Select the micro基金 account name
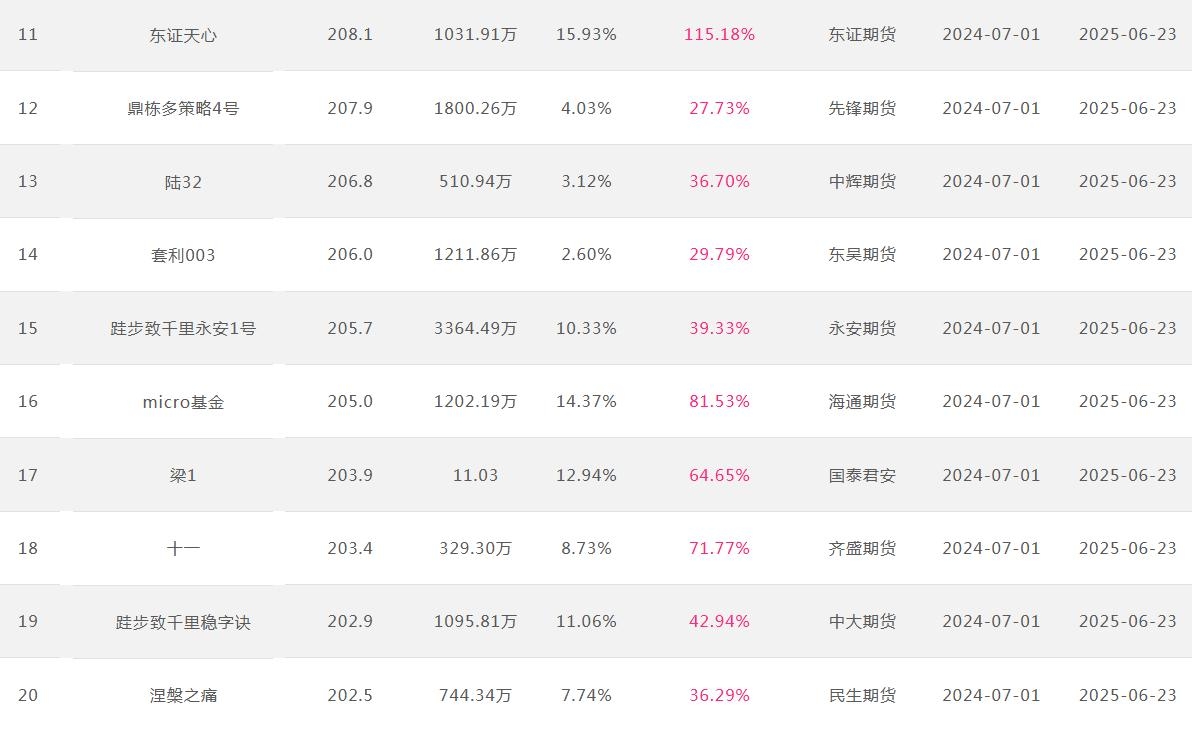Screen dimensions: 1192x729 [x=182, y=402]
